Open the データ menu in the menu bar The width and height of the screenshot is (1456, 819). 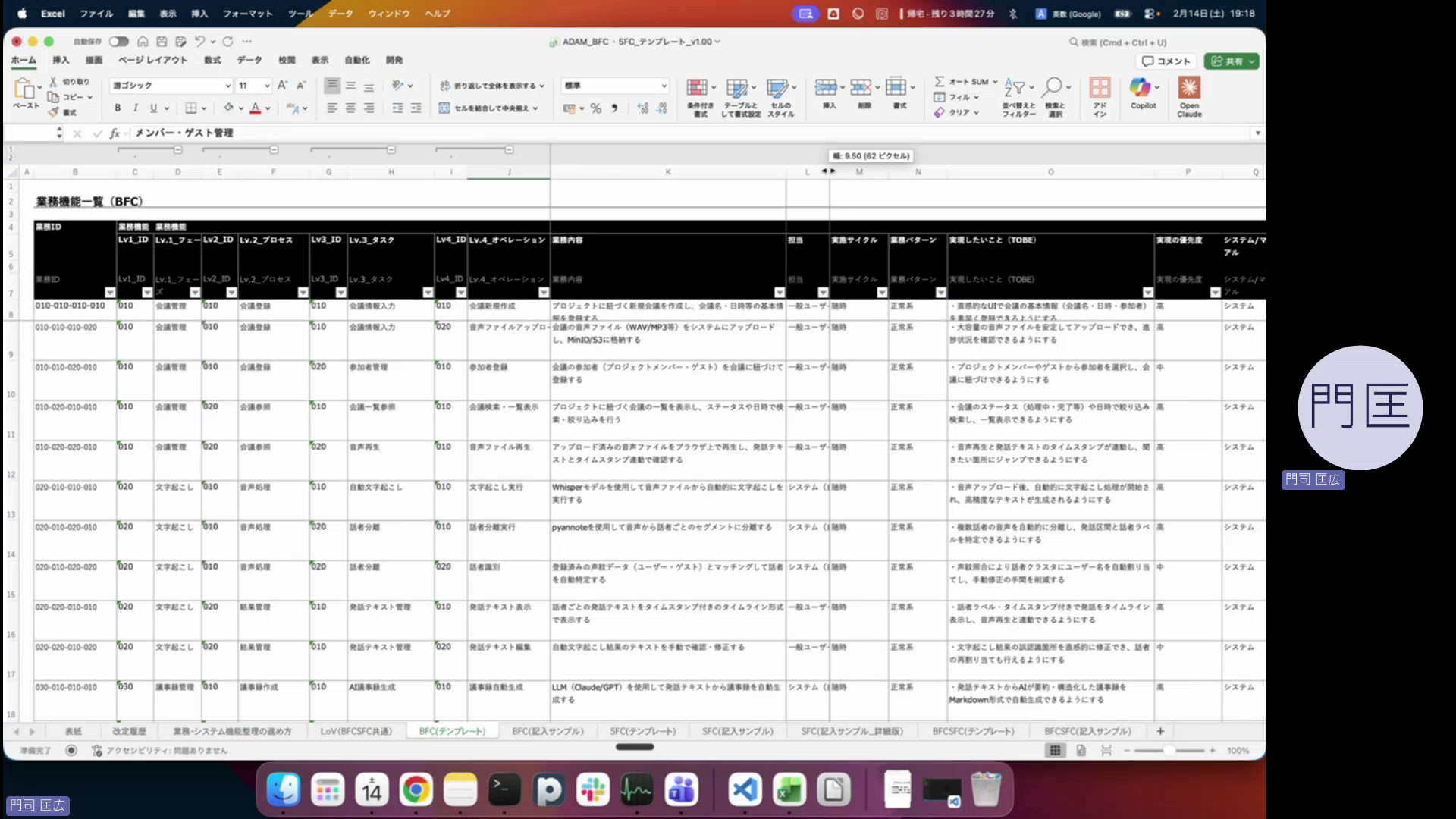coord(340,13)
